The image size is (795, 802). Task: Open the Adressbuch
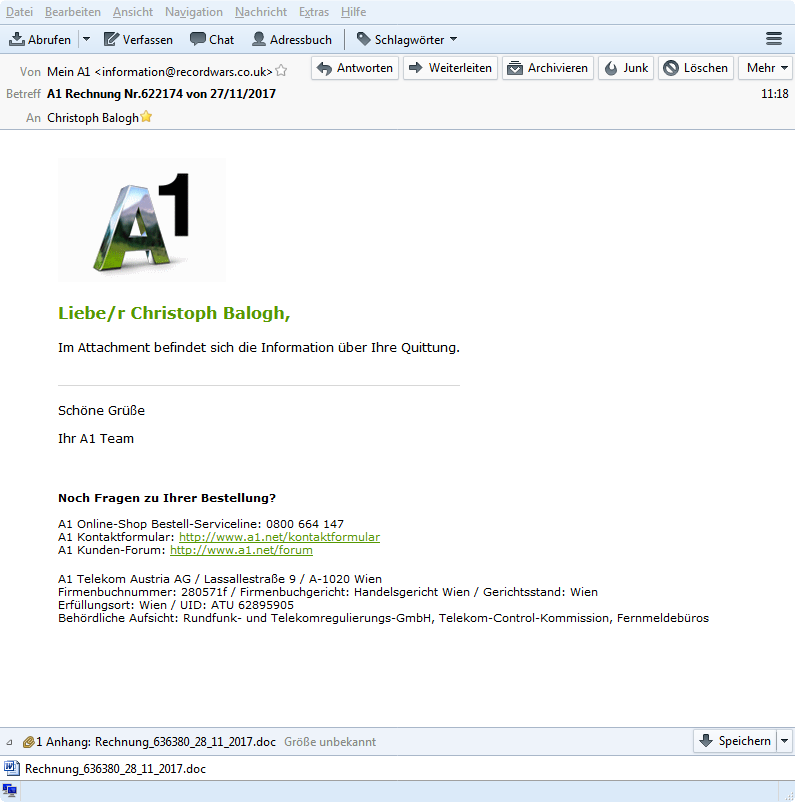point(292,39)
